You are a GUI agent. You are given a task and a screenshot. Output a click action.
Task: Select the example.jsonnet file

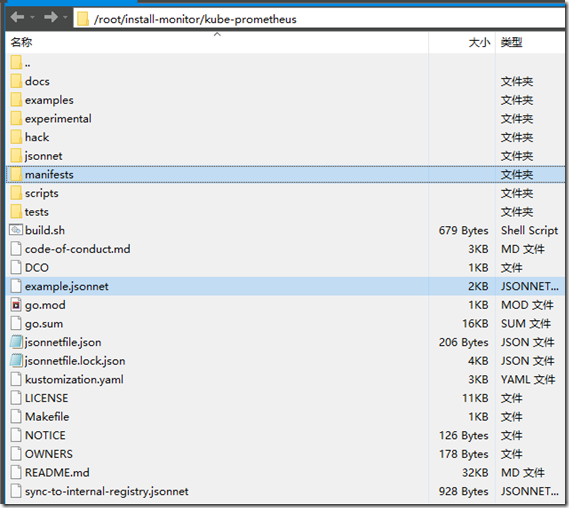285,286
